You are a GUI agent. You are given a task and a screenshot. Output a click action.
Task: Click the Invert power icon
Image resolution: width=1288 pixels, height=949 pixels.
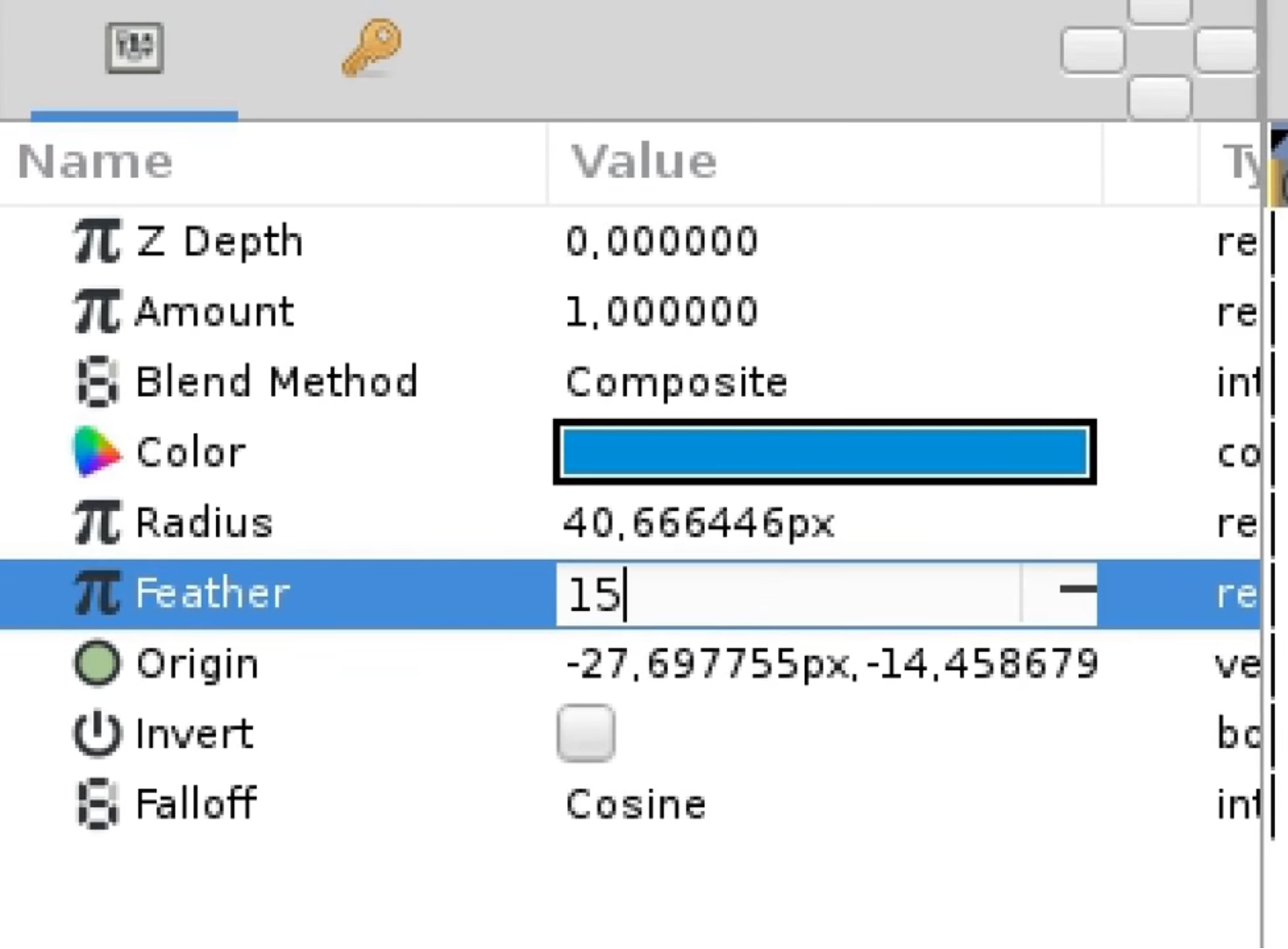tap(97, 733)
